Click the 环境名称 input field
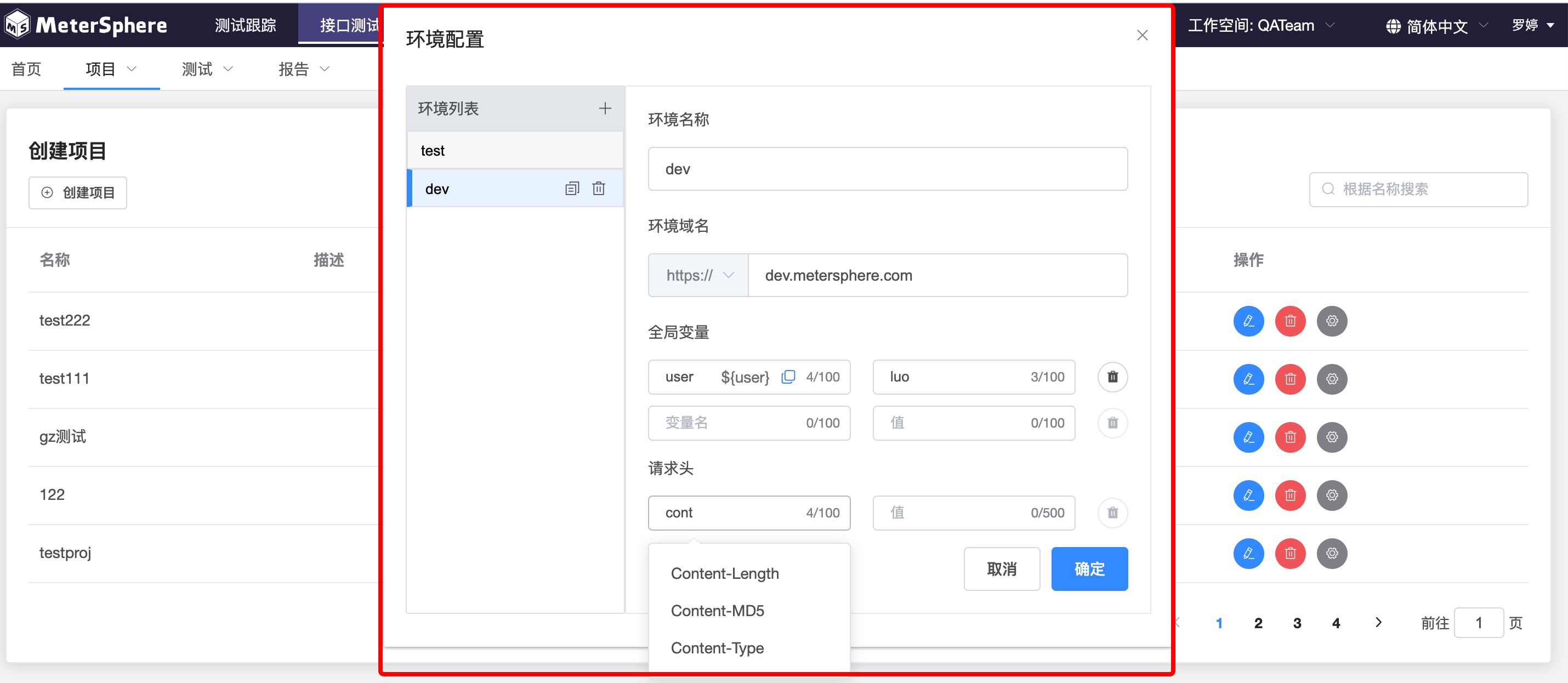1568x683 pixels. [887, 169]
